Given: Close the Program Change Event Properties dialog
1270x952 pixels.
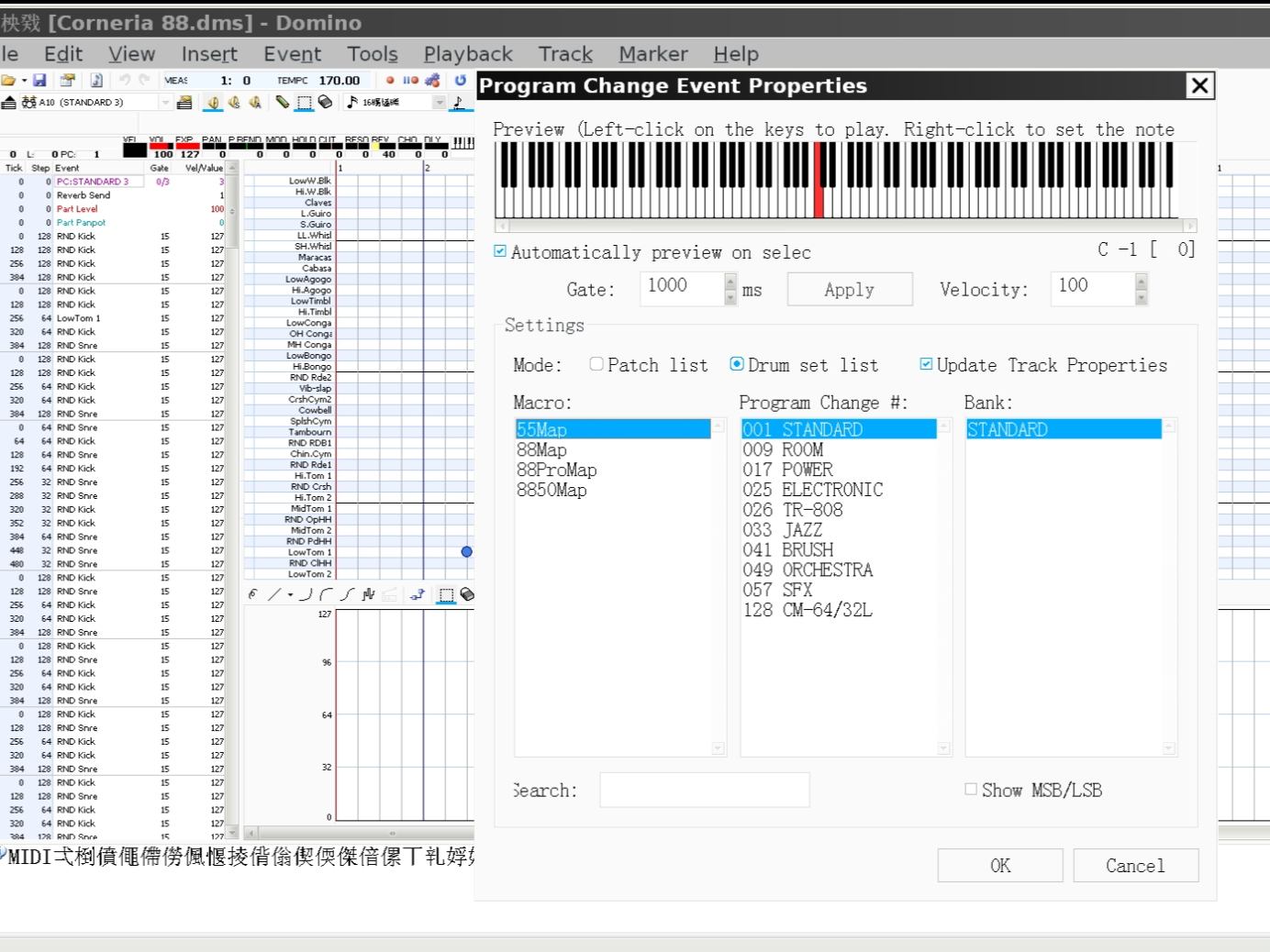Looking at the screenshot, I should pos(1199,86).
